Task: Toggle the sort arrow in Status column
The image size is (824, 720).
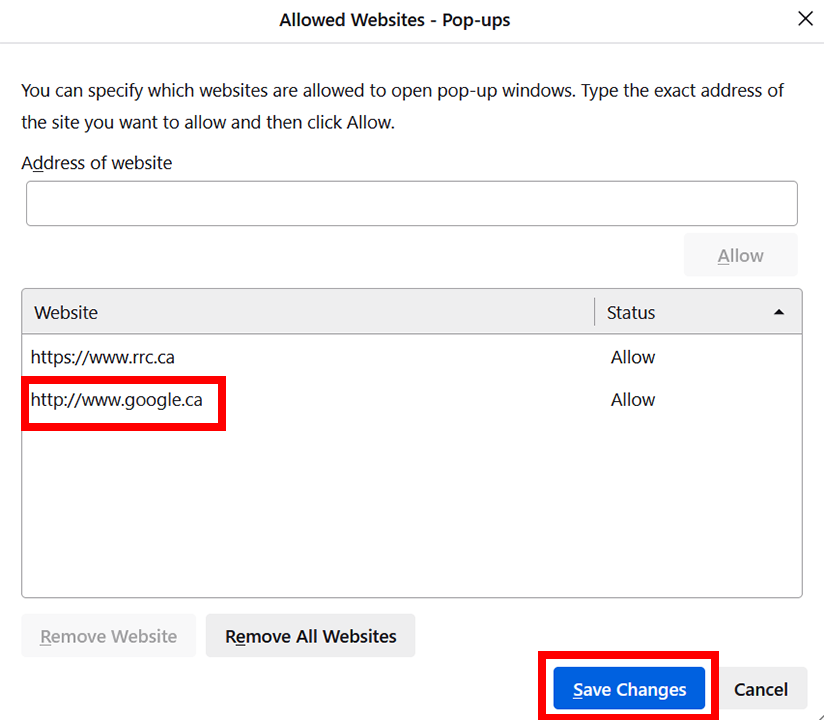Action: tap(779, 312)
